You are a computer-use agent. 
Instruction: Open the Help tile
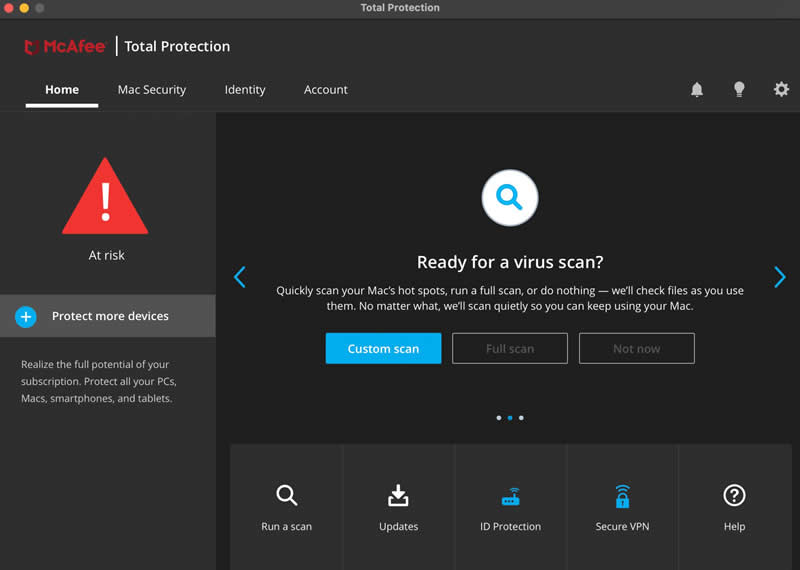tap(735, 507)
